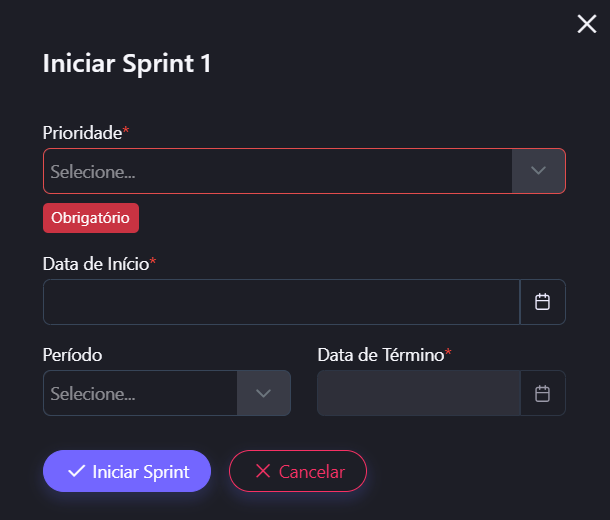
Task: Focus the Data de Término text field
Action: (x=419, y=393)
